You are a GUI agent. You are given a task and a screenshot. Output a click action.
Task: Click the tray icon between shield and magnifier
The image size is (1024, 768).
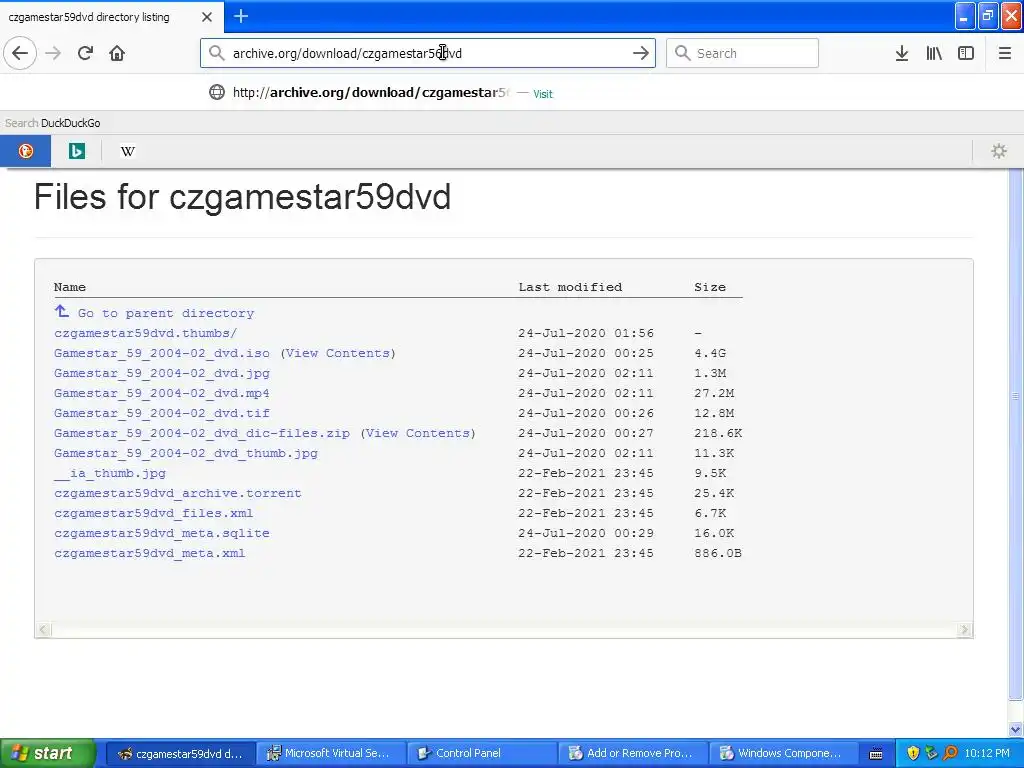931,753
